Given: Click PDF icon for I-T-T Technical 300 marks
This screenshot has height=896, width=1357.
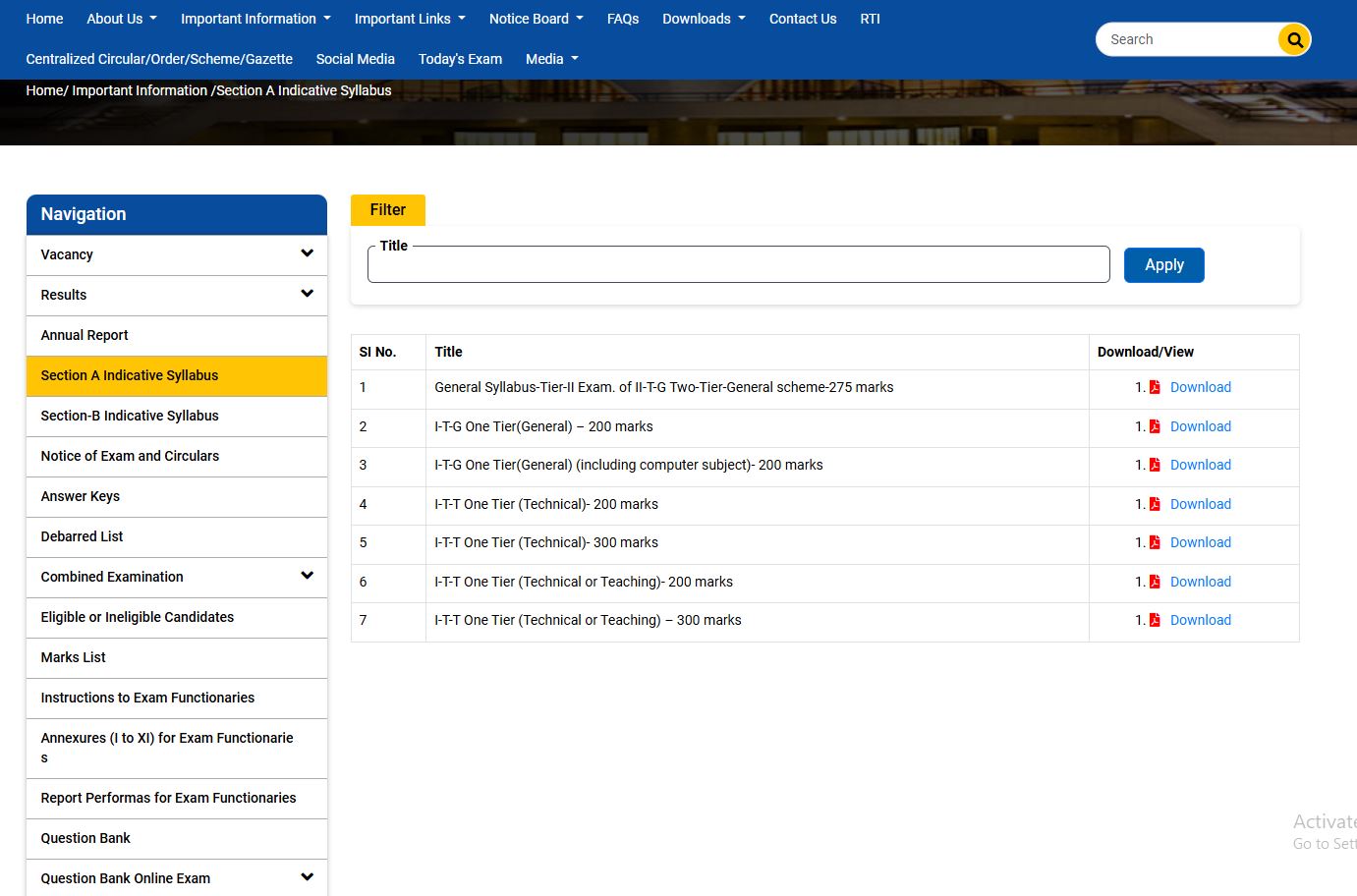Looking at the screenshot, I should pos(1155,542).
